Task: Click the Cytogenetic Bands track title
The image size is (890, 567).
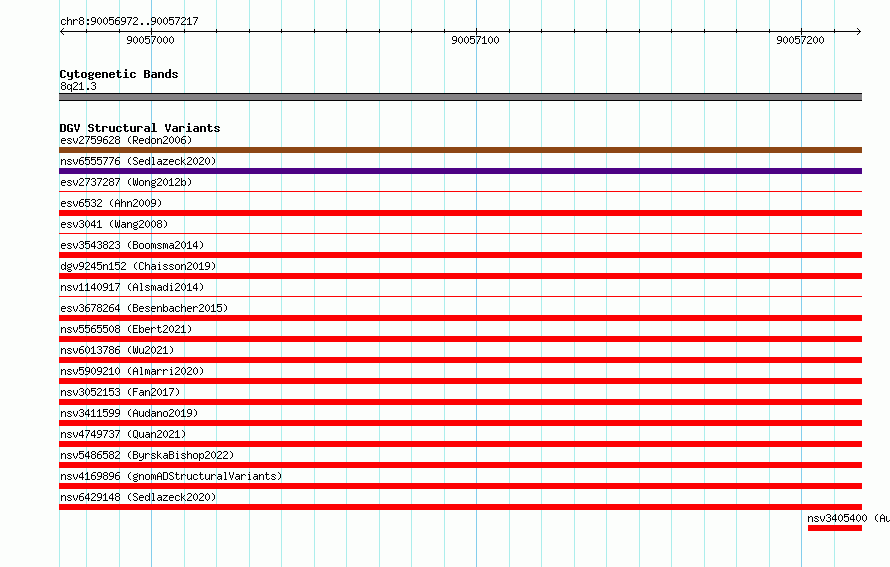Action: (119, 74)
